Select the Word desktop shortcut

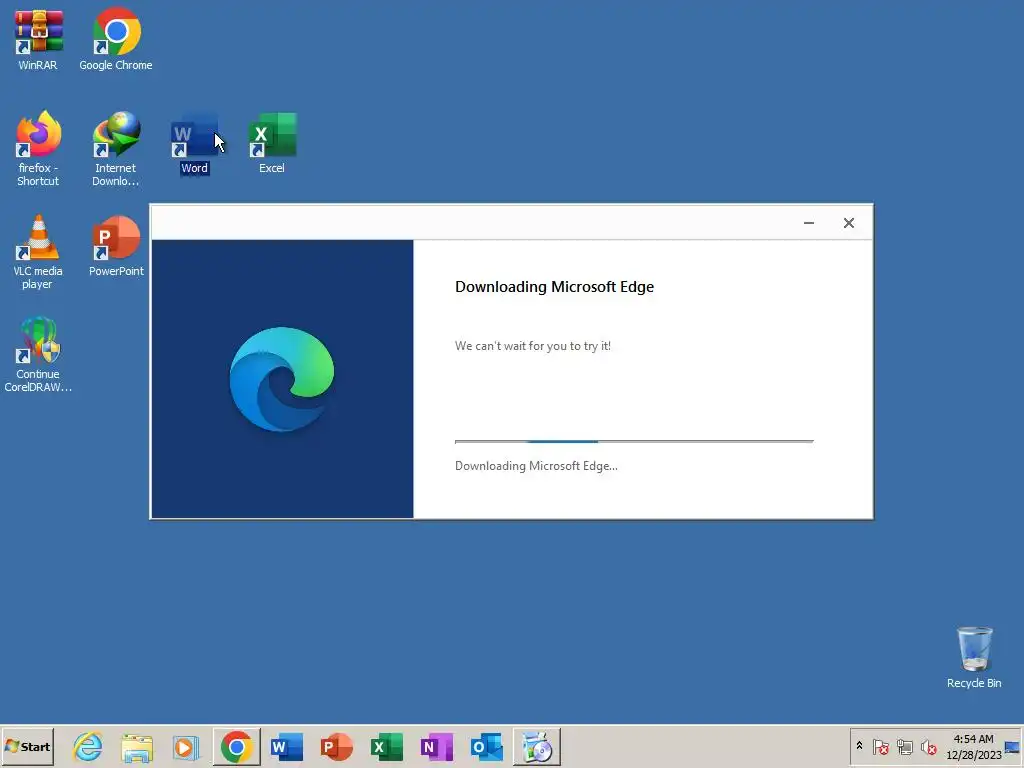coord(194,144)
